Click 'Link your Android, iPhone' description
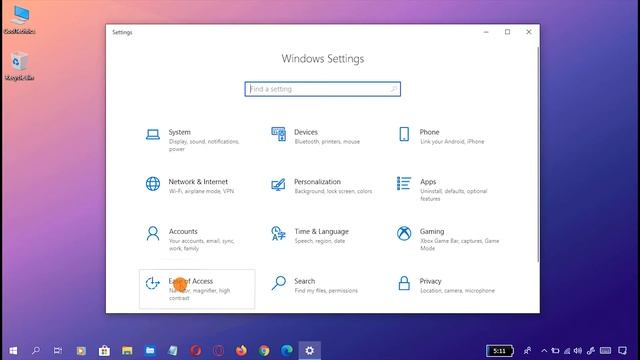640x360 pixels. (x=452, y=142)
